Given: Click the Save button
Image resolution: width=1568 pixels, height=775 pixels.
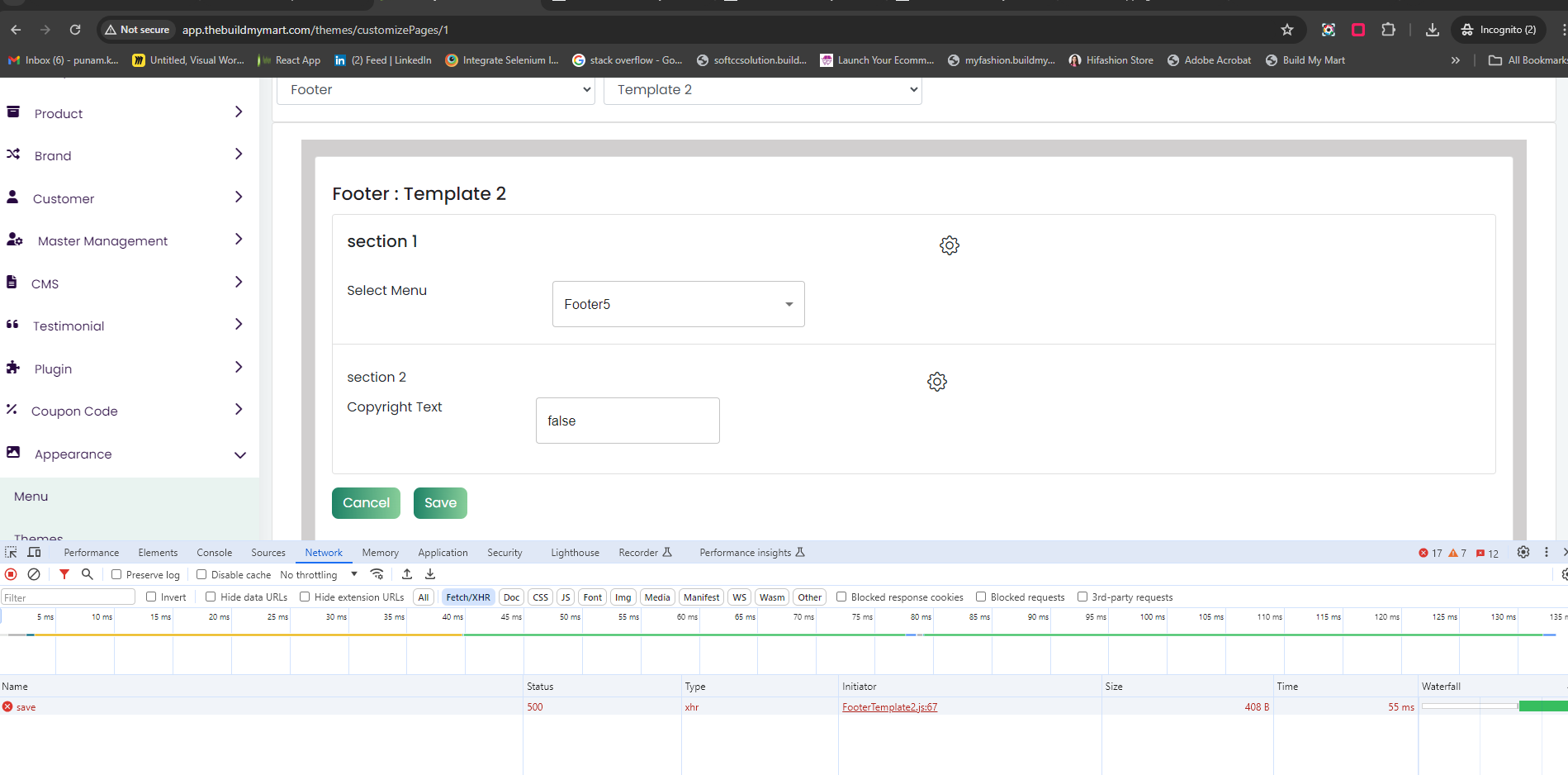Looking at the screenshot, I should coord(440,503).
